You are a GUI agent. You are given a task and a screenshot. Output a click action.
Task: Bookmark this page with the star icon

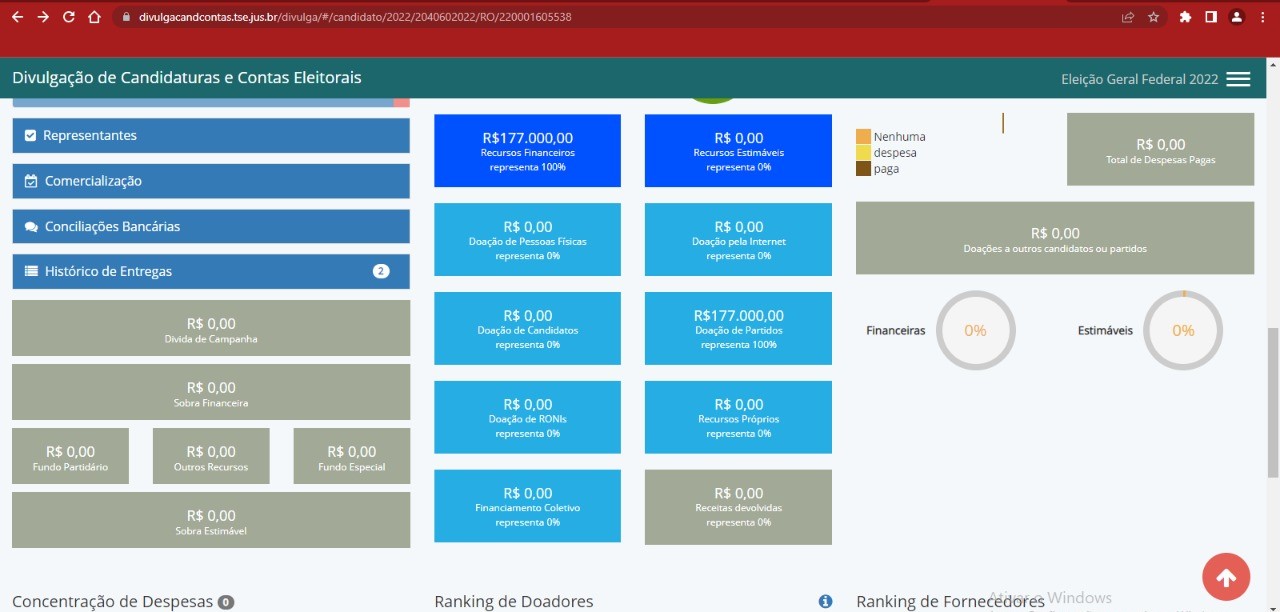[x=1153, y=17]
